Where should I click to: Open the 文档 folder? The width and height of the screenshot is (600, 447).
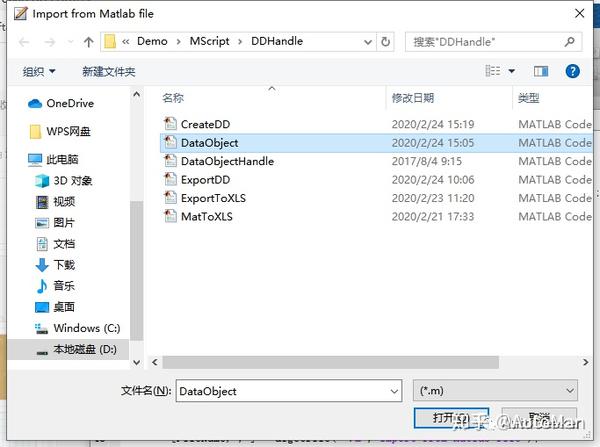55,244
